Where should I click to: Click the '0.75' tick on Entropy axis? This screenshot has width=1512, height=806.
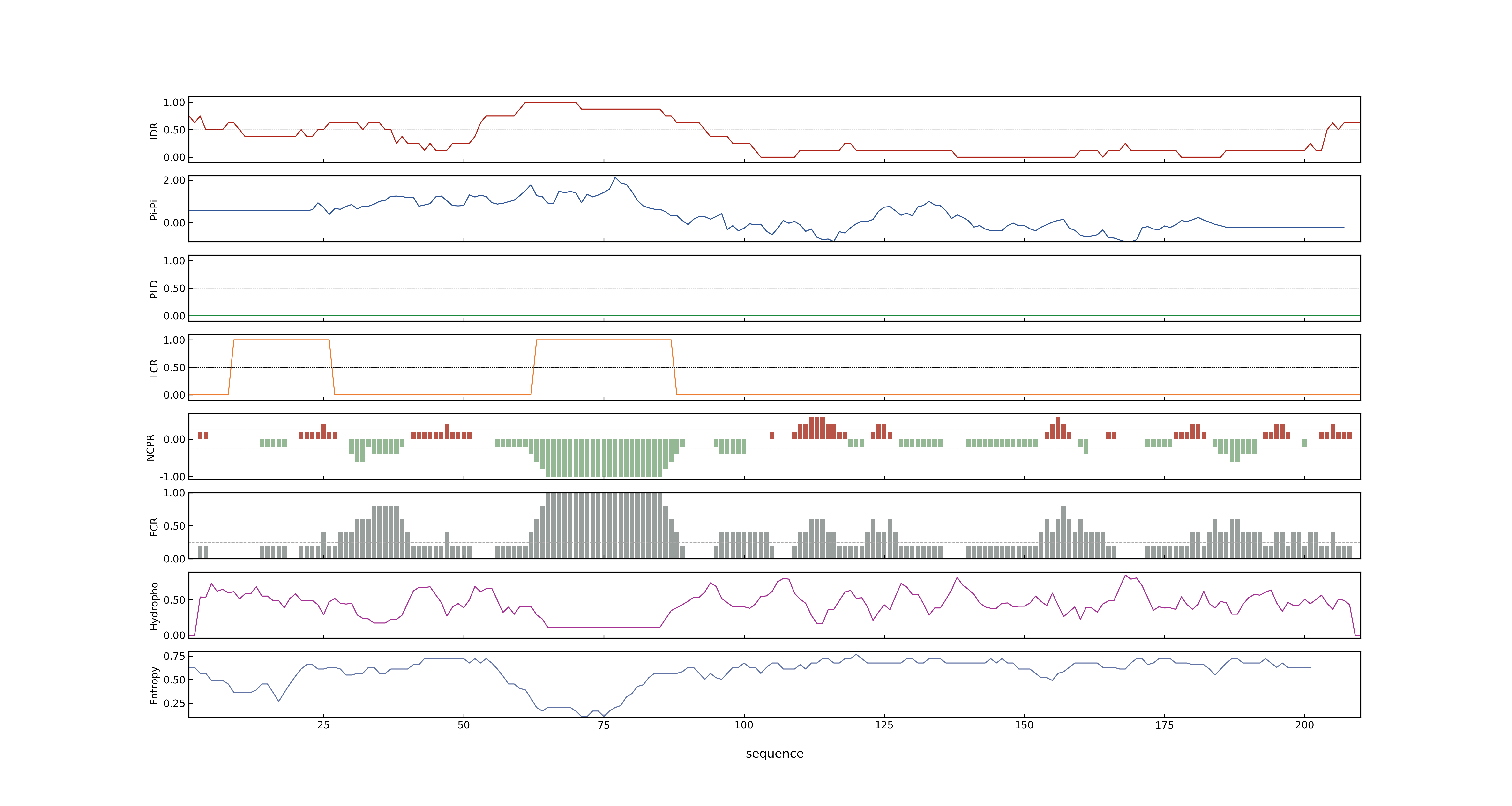pyautogui.click(x=174, y=656)
